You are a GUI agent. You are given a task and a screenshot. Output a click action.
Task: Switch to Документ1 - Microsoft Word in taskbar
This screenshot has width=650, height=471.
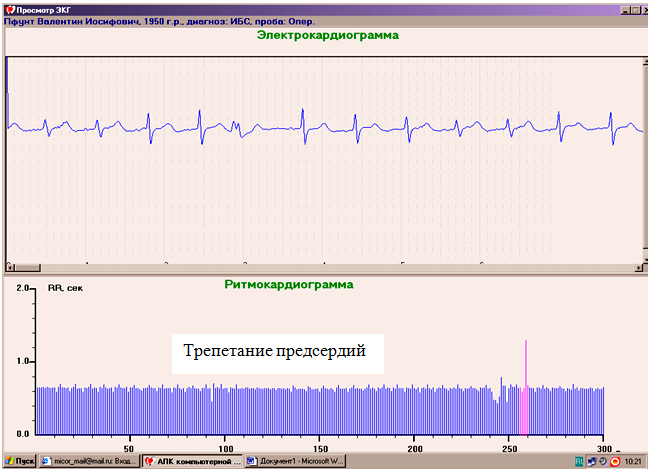pos(296,461)
